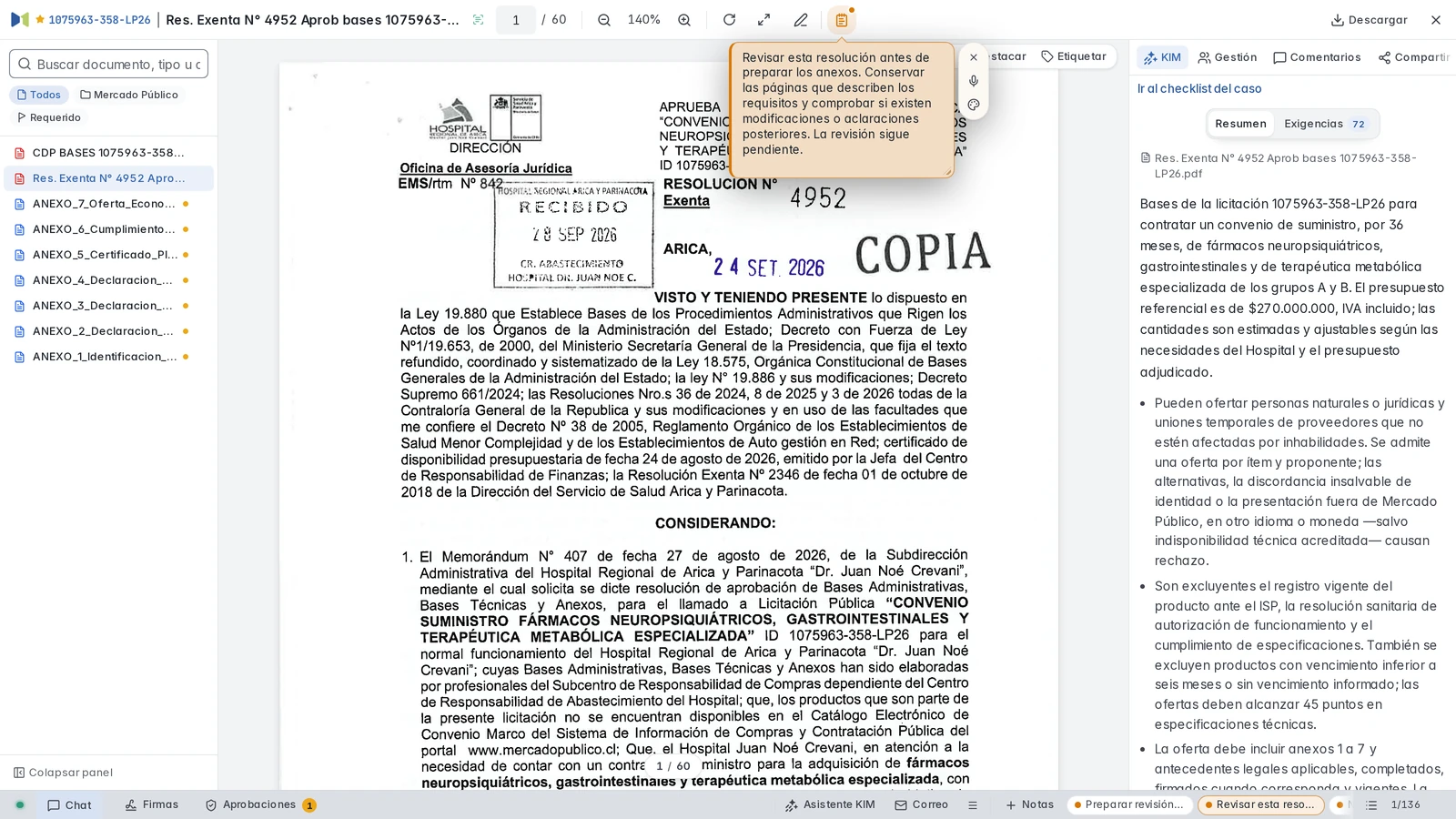
Task: Click the Buscar documento search field
Action: click(x=109, y=64)
